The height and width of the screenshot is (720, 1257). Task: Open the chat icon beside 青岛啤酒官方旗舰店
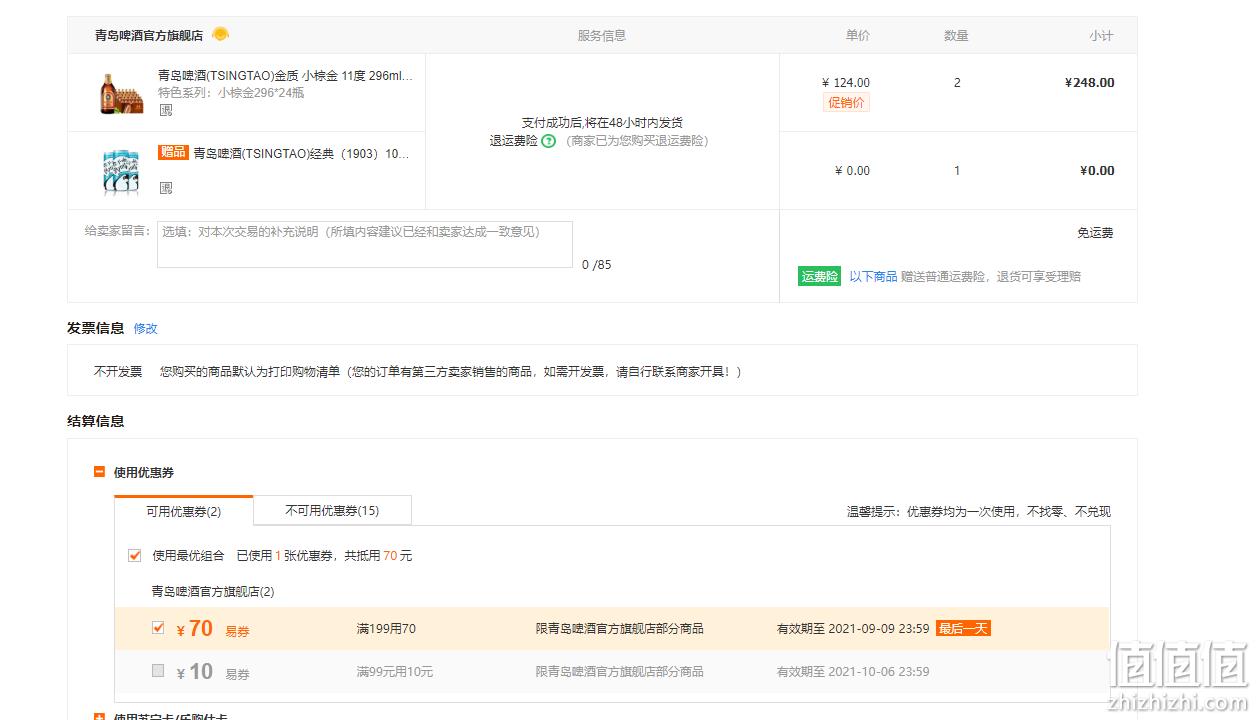point(220,34)
